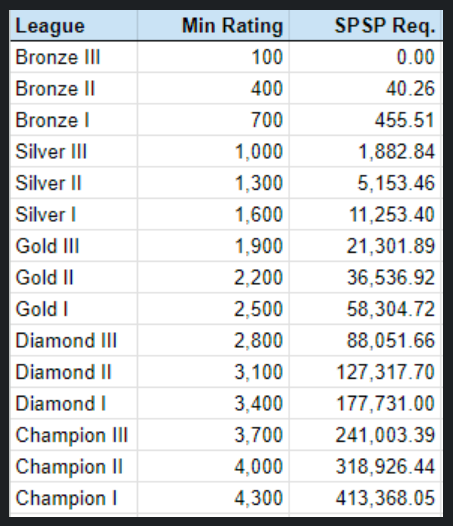Select the Min Rating column header
Image resolution: width=453 pixels, height=526 pixels.
click(x=213, y=26)
